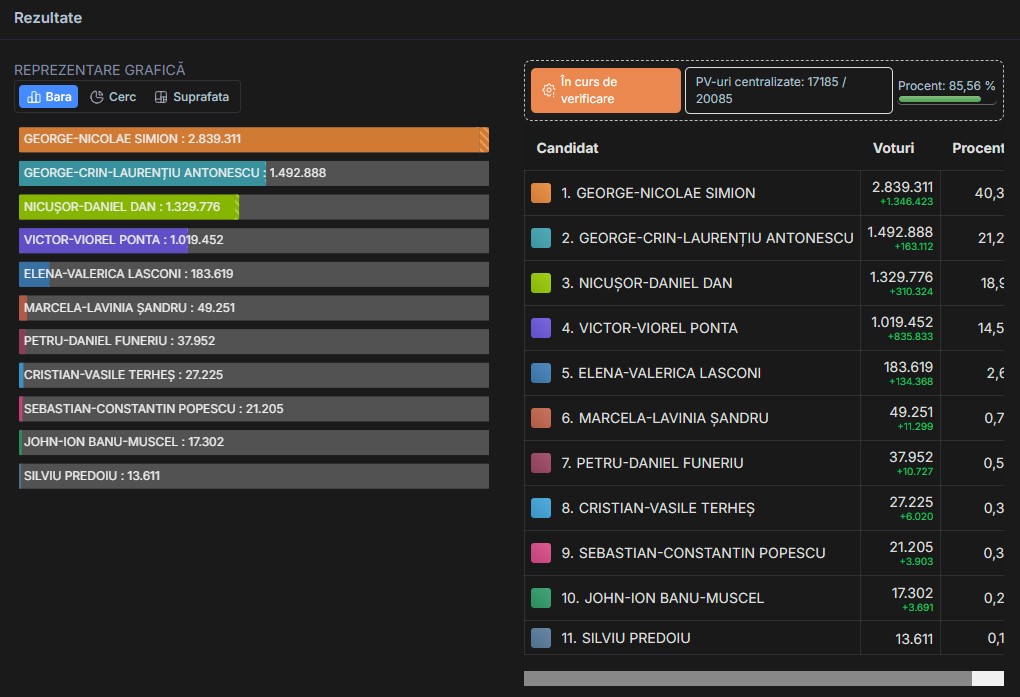Click the 'PV-uri centralizate: 17185 / 20085' box

(x=788, y=90)
